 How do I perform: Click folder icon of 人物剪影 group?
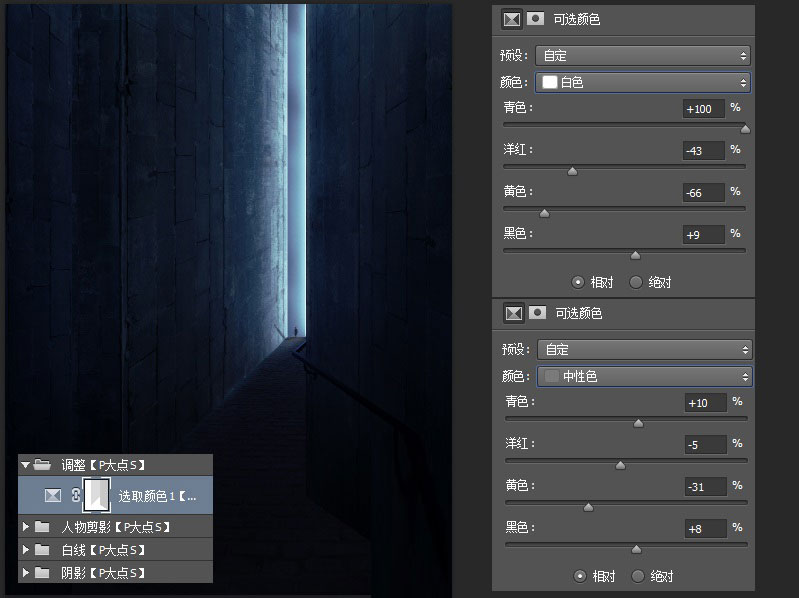pyautogui.click(x=42, y=527)
